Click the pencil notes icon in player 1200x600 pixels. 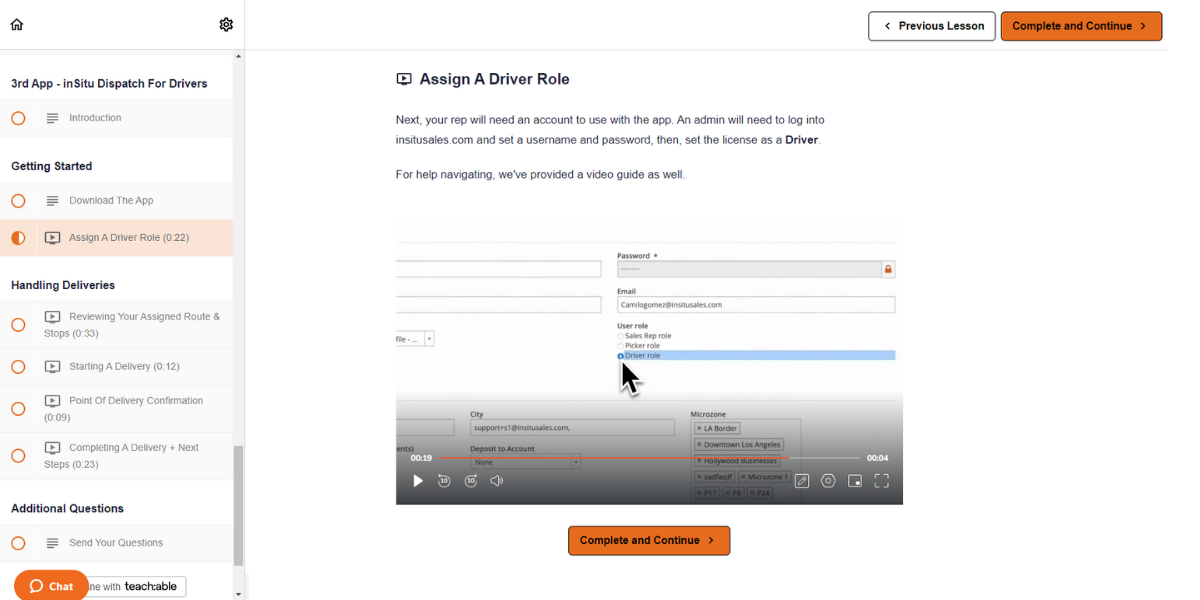(x=802, y=481)
